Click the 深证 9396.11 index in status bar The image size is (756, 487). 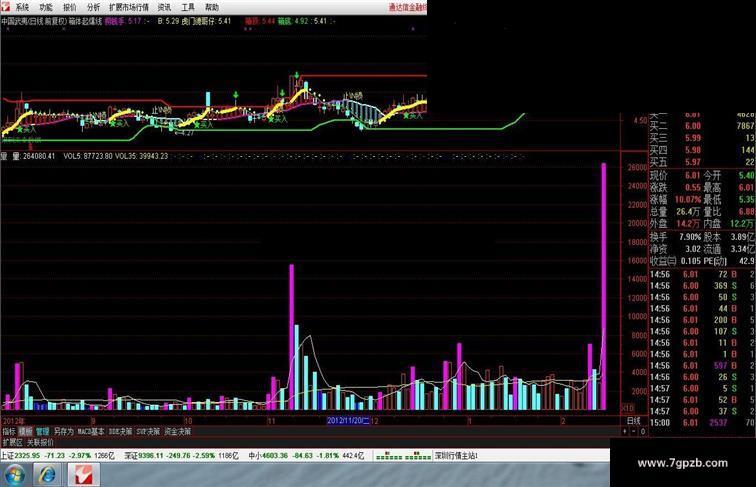(181, 456)
